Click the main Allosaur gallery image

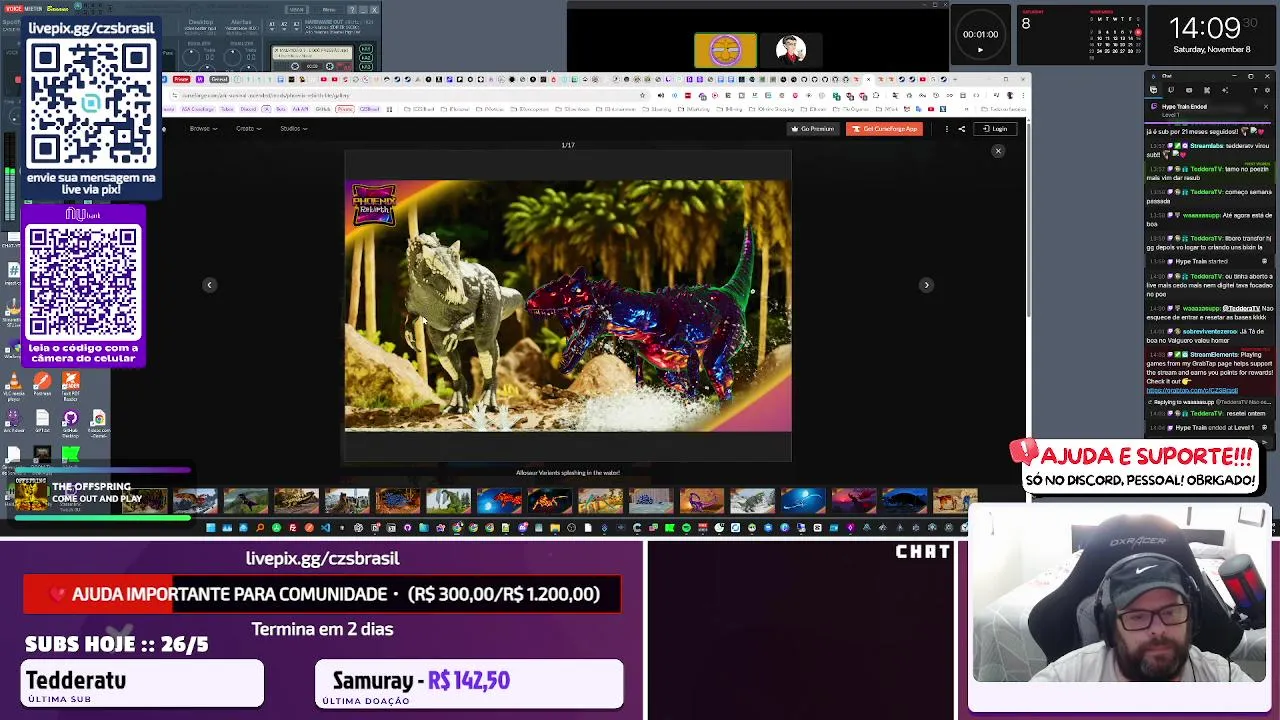click(568, 306)
